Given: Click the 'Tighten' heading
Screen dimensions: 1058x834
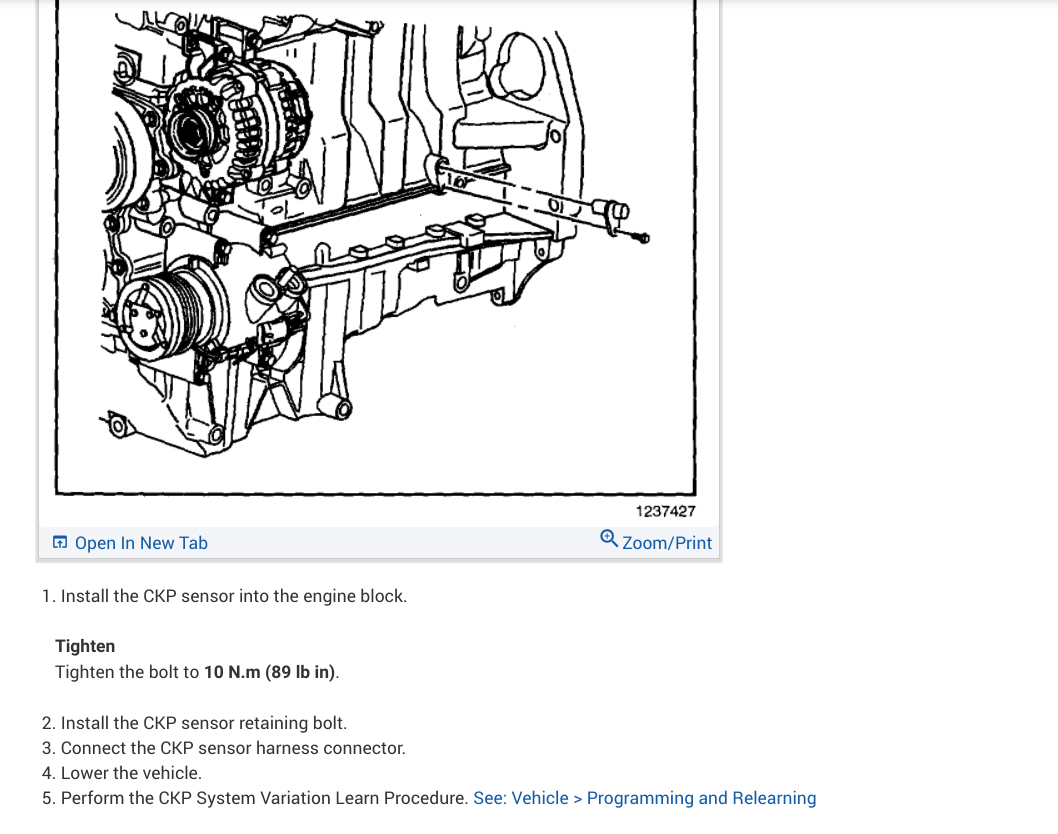Looking at the screenshot, I should click(x=85, y=646).
